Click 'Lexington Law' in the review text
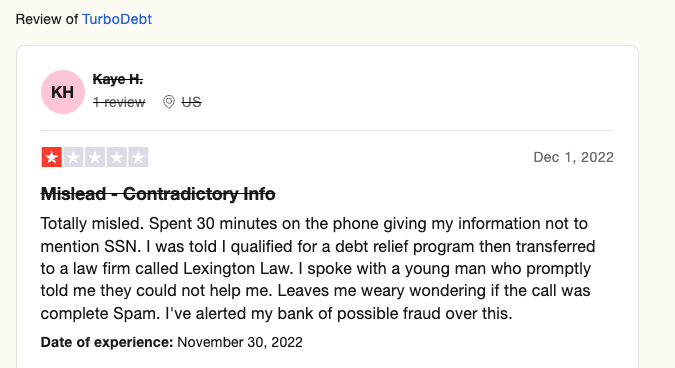The height and width of the screenshot is (368, 675). tap(238, 269)
